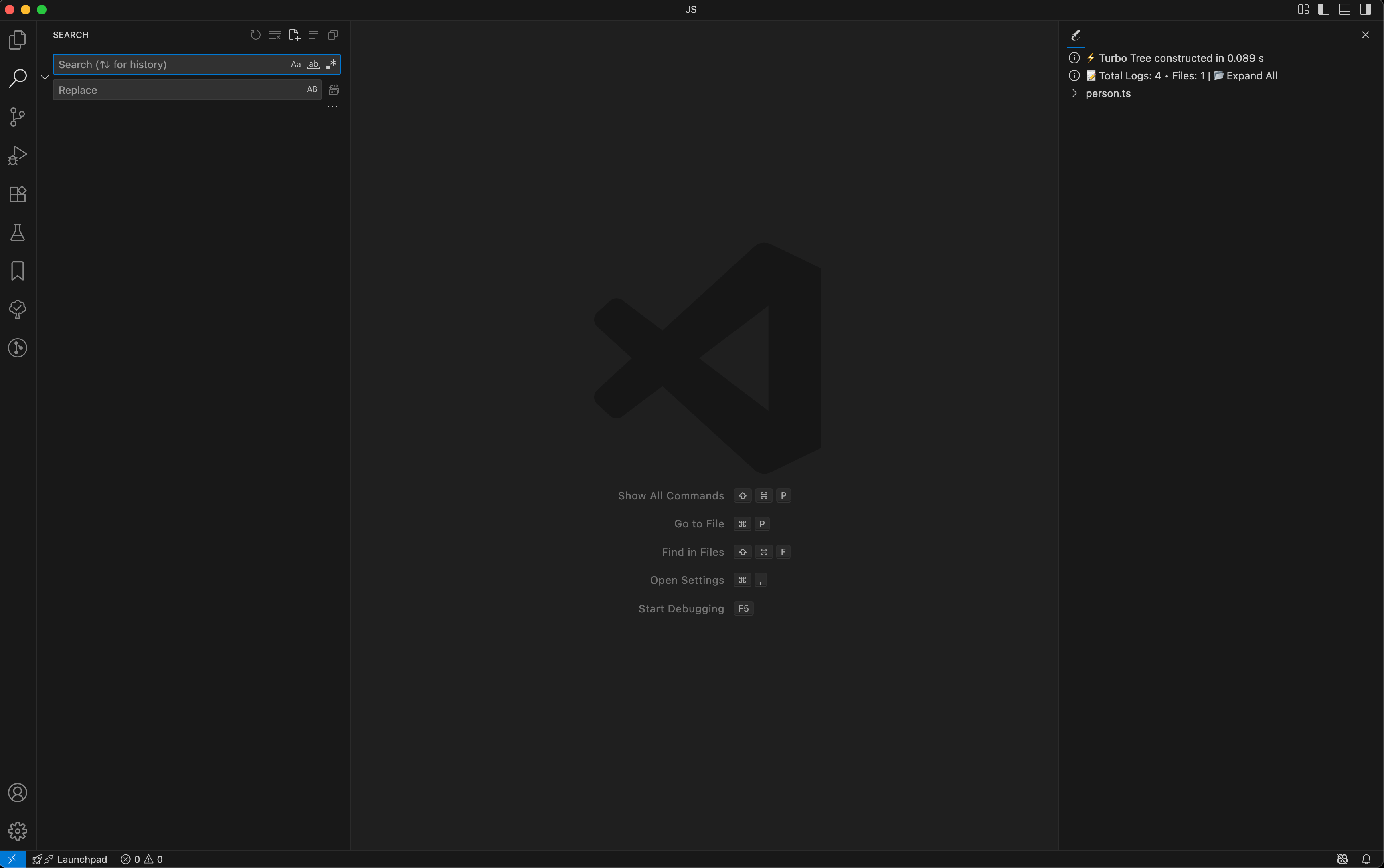This screenshot has width=1384, height=868.
Task: Open Settings via the gear icon
Action: click(x=17, y=830)
